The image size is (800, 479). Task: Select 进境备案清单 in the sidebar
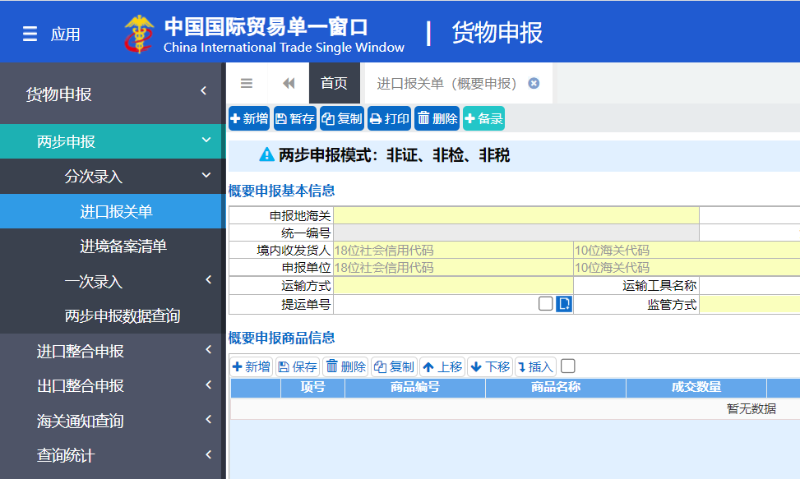[113, 246]
